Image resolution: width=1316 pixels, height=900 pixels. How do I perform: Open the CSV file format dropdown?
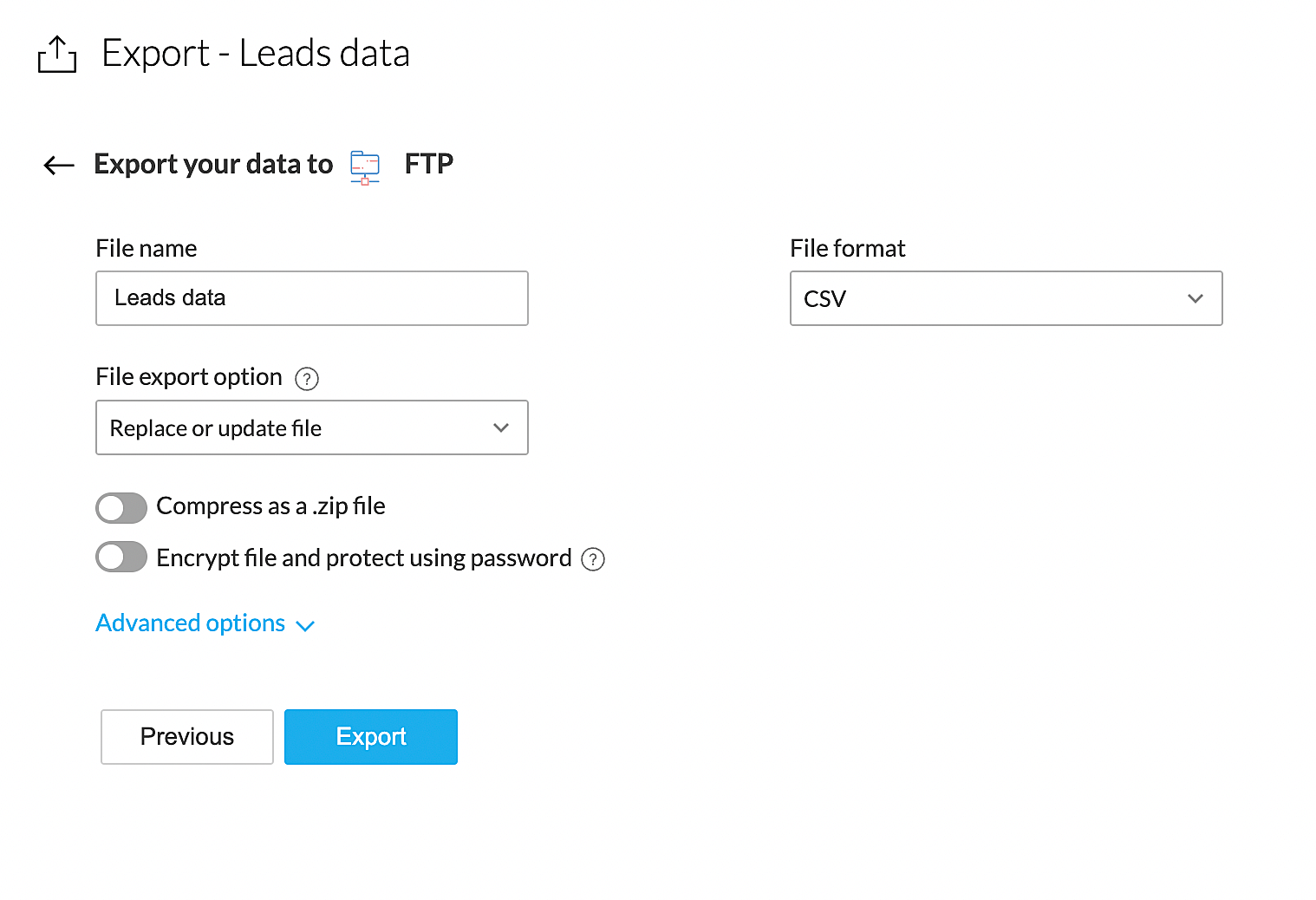1006,298
